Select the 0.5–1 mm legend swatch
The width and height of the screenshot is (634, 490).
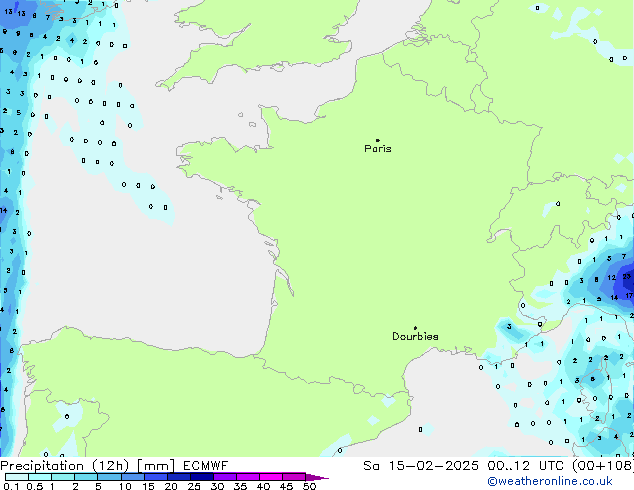pyautogui.click(x=40, y=477)
